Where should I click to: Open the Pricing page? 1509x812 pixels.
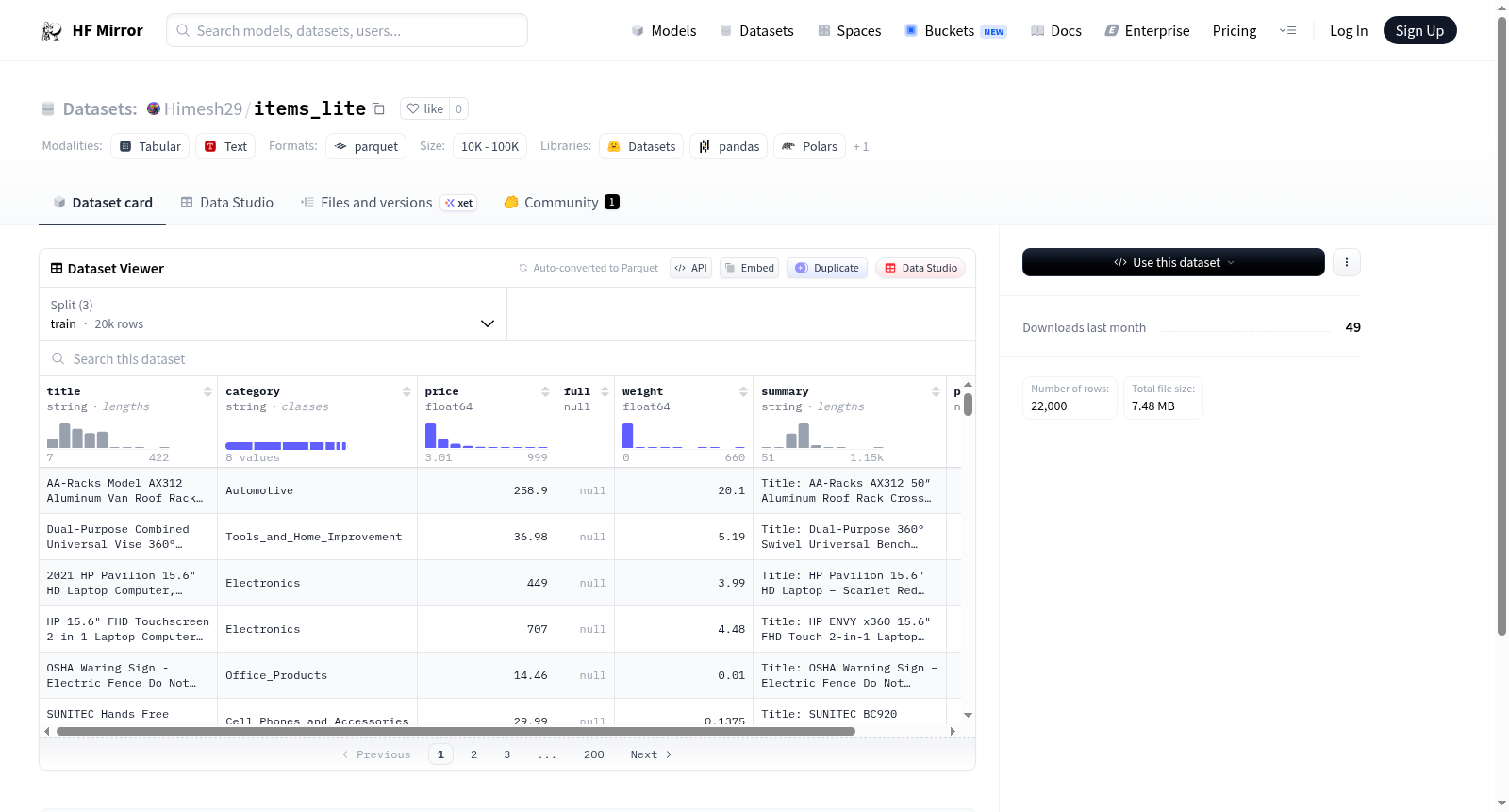click(x=1235, y=30)
